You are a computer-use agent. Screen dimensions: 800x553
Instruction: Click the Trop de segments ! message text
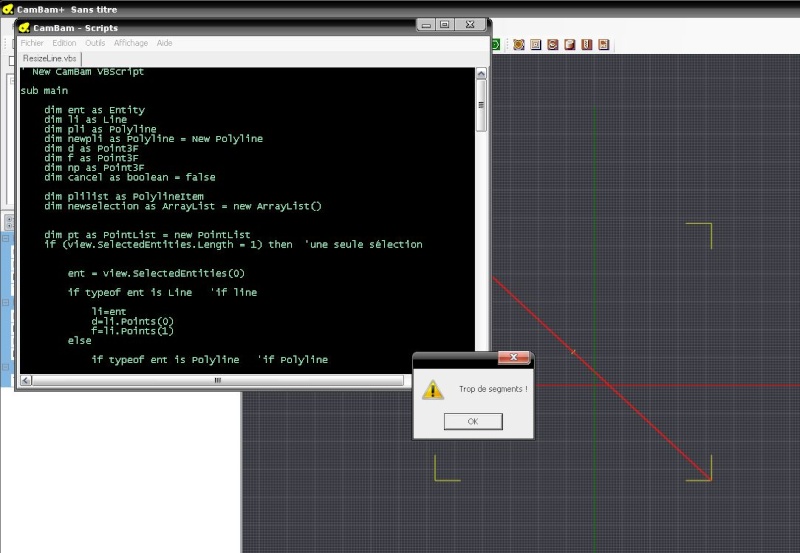click(493, 389)
